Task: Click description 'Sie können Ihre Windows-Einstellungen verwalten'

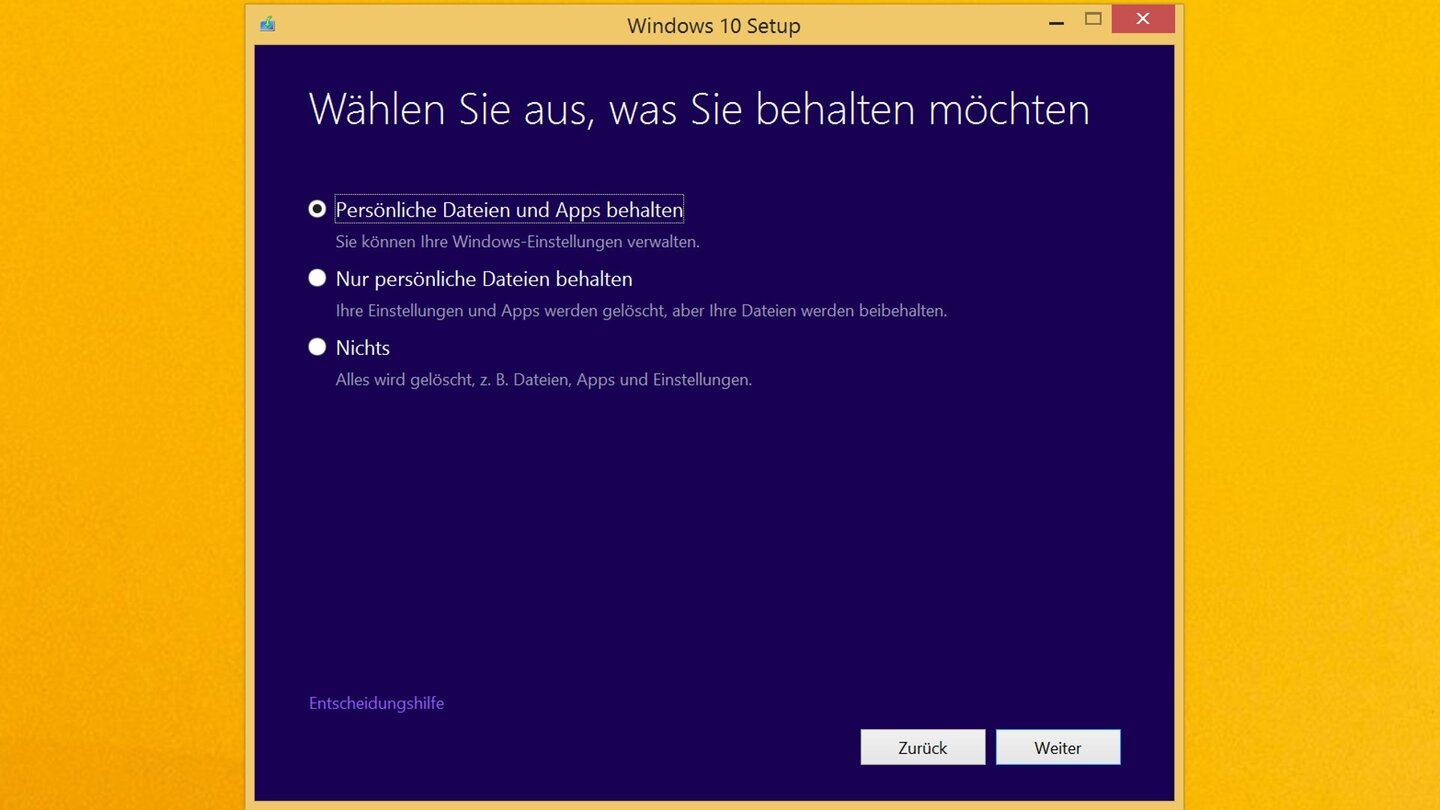Action: (517, 242)
